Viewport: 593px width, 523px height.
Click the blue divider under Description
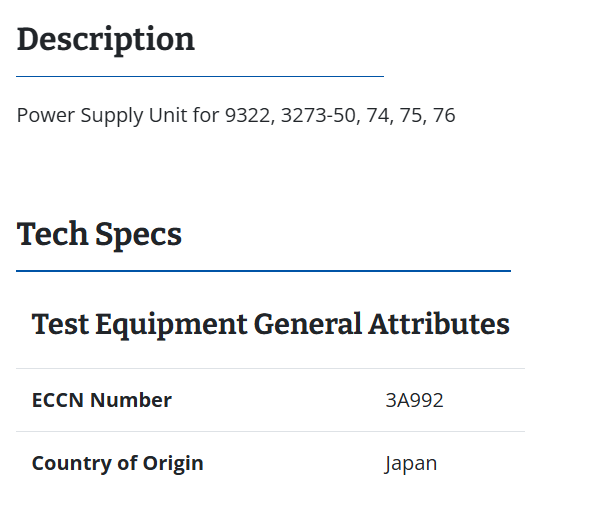[x=200, y=76]
